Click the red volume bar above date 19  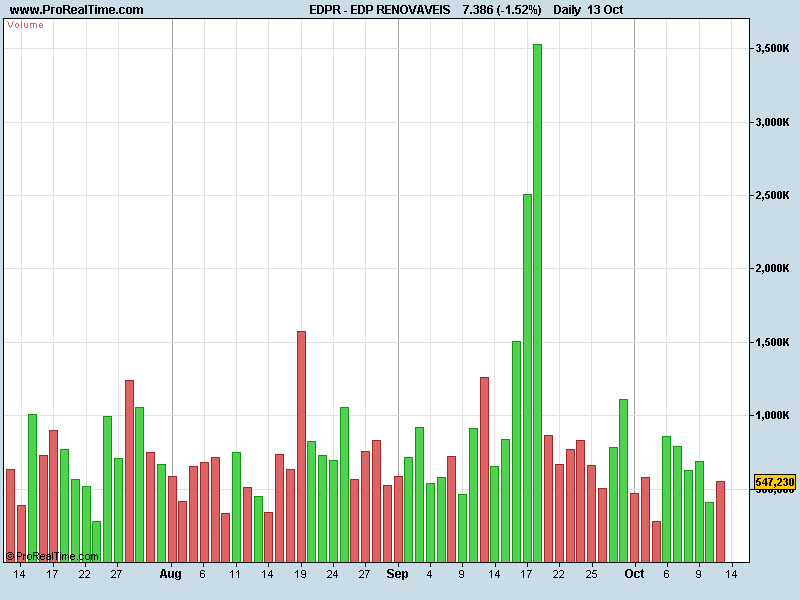(301, 446)
